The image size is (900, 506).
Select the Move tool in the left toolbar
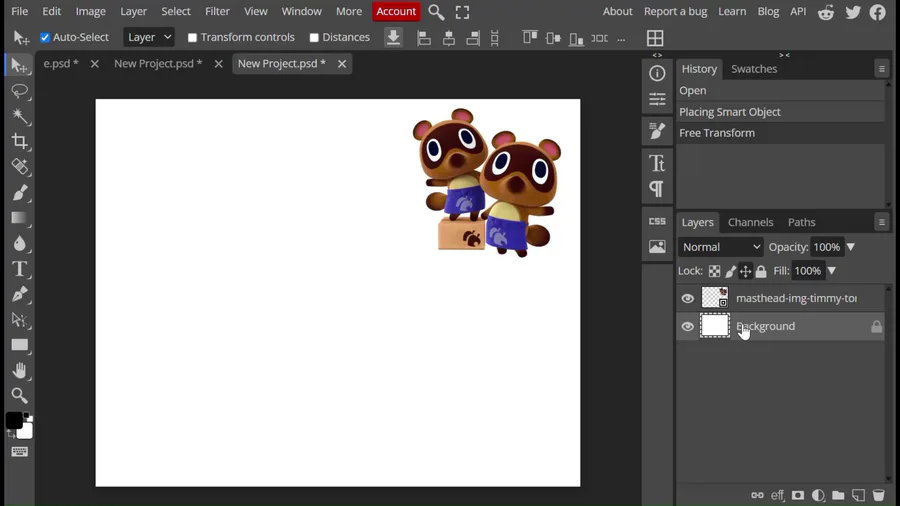pos(20,65)
